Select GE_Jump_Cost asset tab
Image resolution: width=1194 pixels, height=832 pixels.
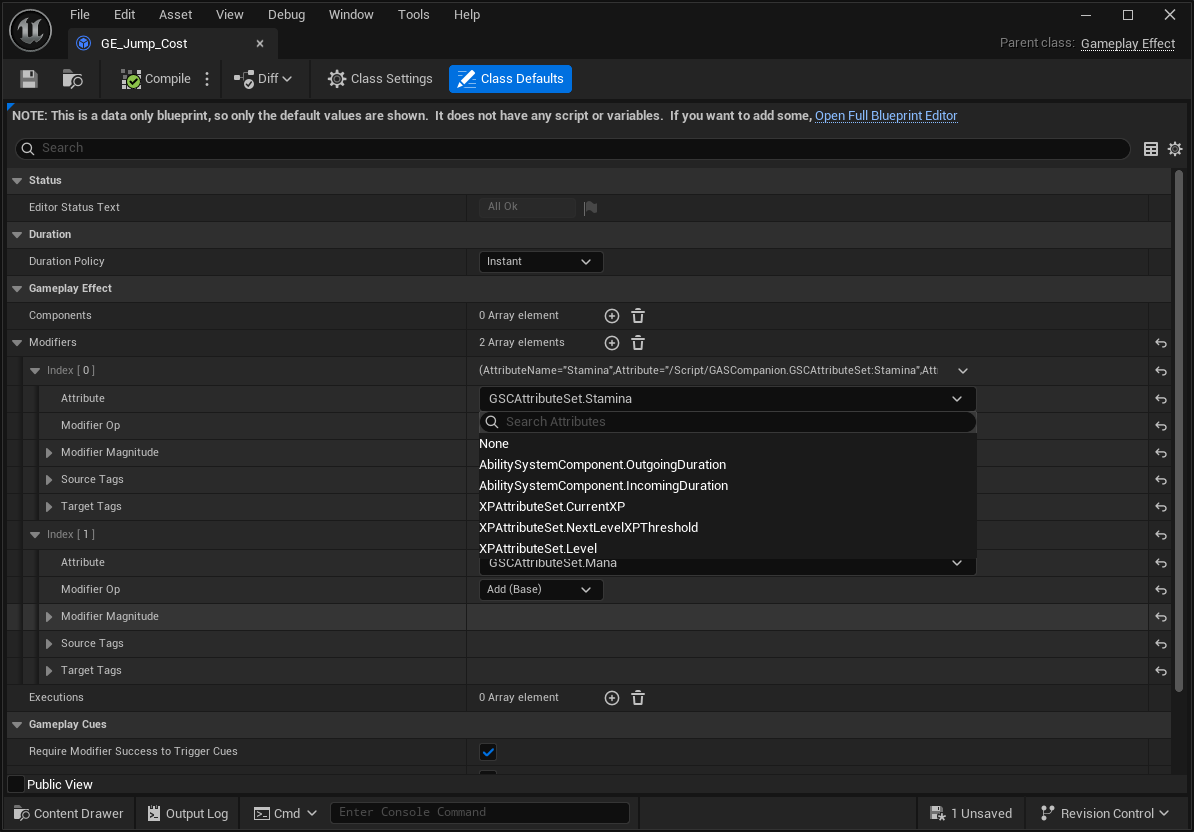click(171, 43)
